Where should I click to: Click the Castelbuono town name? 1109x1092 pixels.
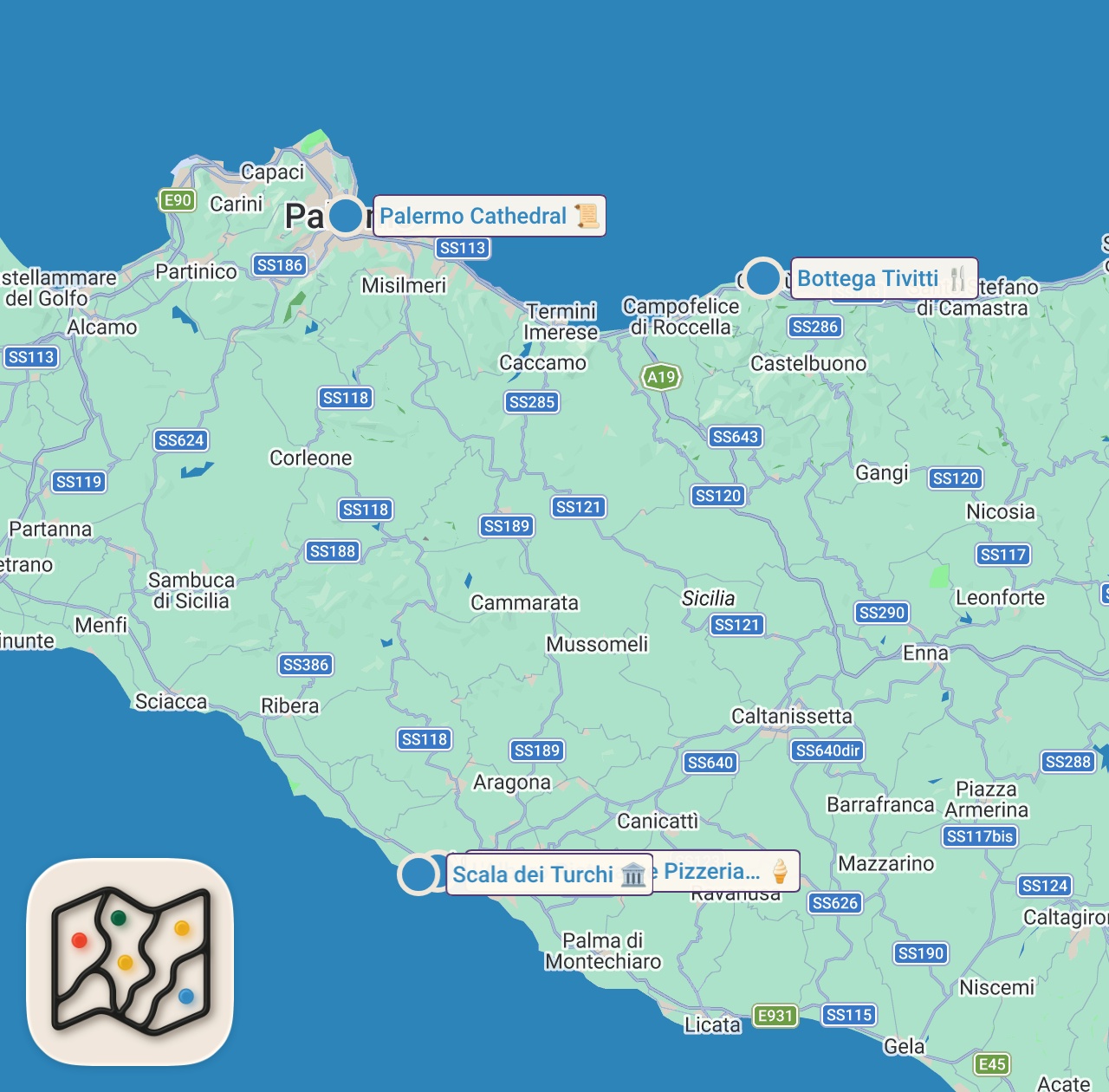pos(808,363)
